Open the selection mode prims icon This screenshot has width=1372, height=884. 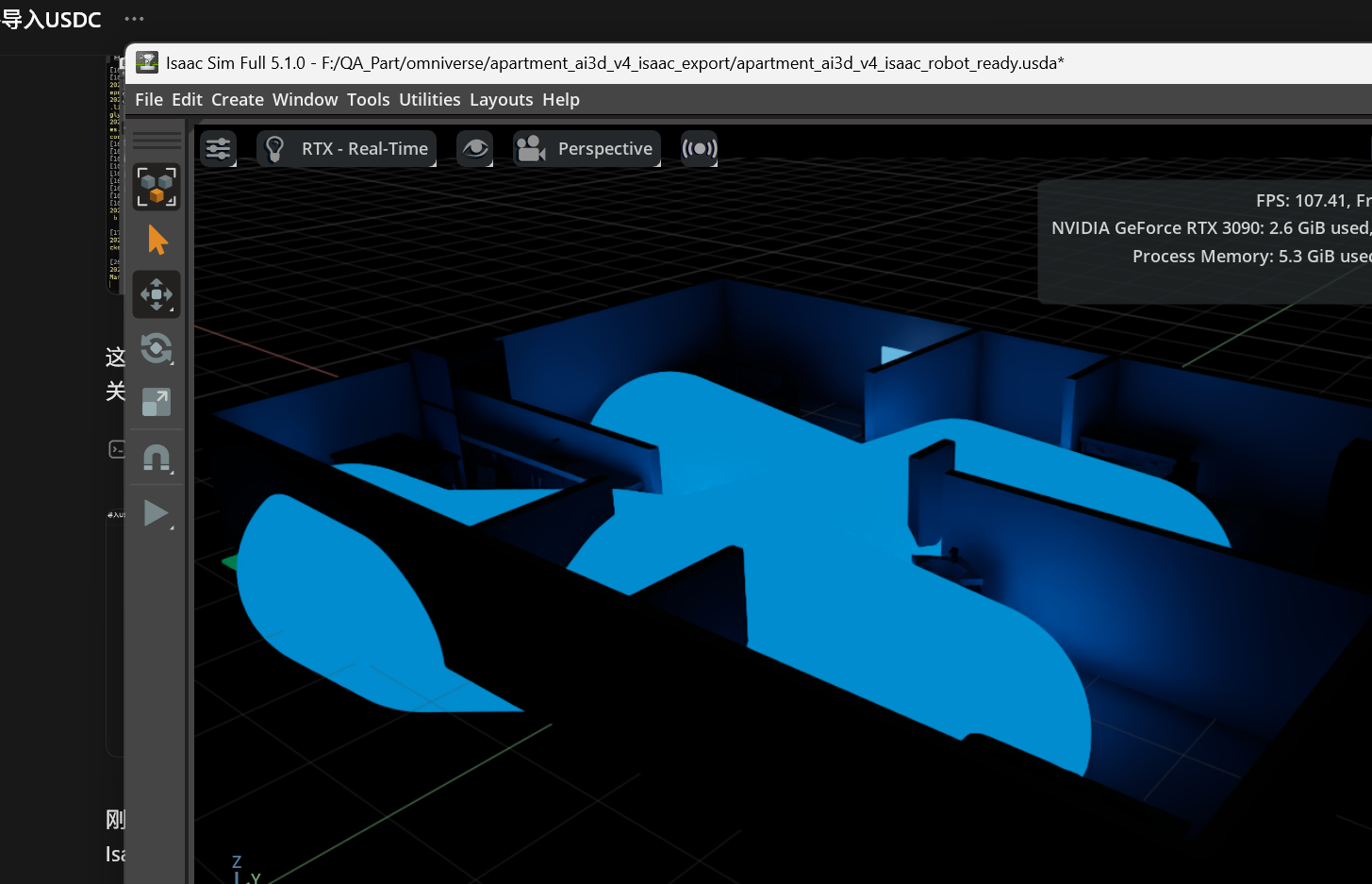(157, 186)
